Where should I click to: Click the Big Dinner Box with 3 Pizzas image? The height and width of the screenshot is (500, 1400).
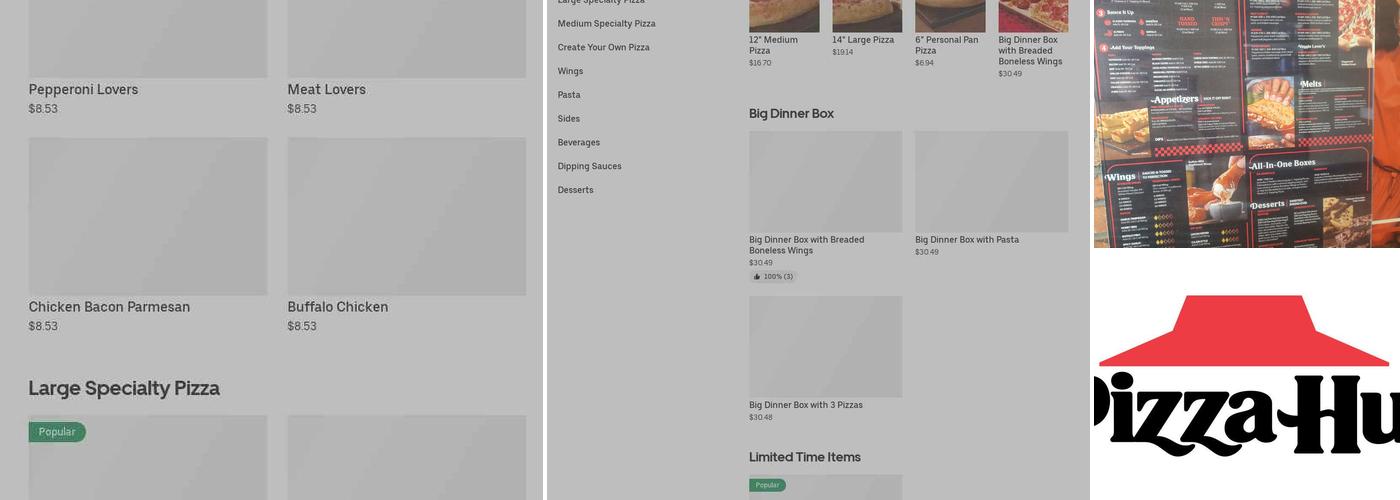(825, 347)
